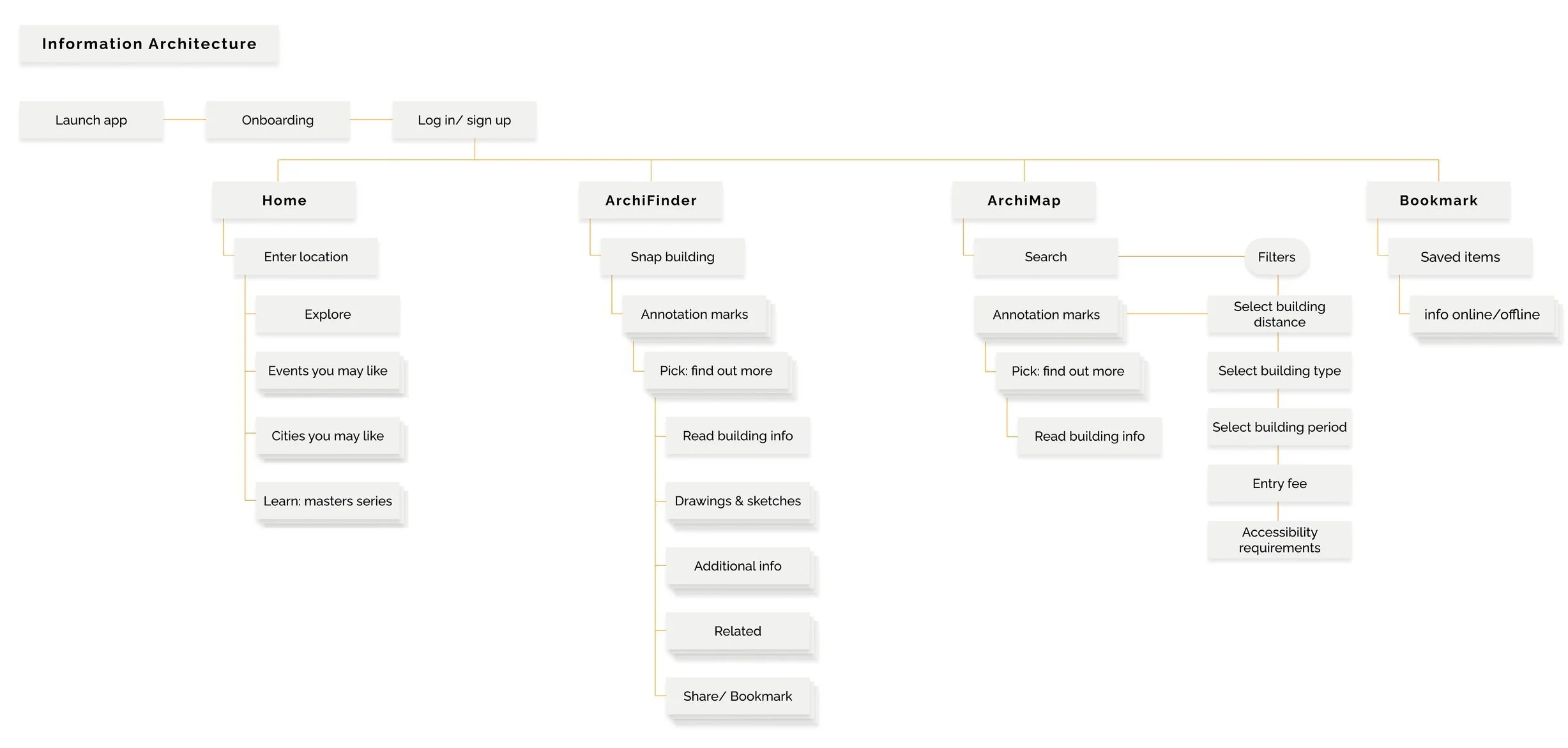
Task: Click the Enter location node
Action: (306, 257)
